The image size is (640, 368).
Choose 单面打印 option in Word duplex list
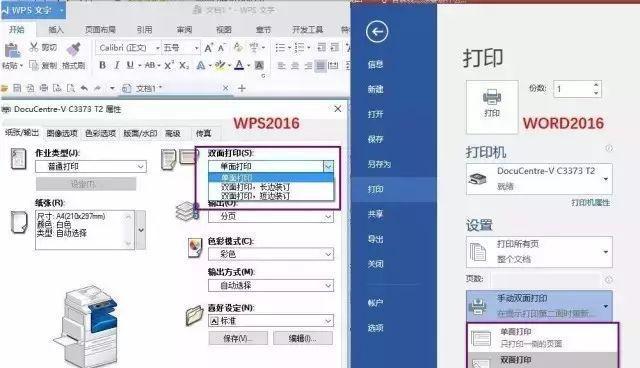[x=542, y=337]
